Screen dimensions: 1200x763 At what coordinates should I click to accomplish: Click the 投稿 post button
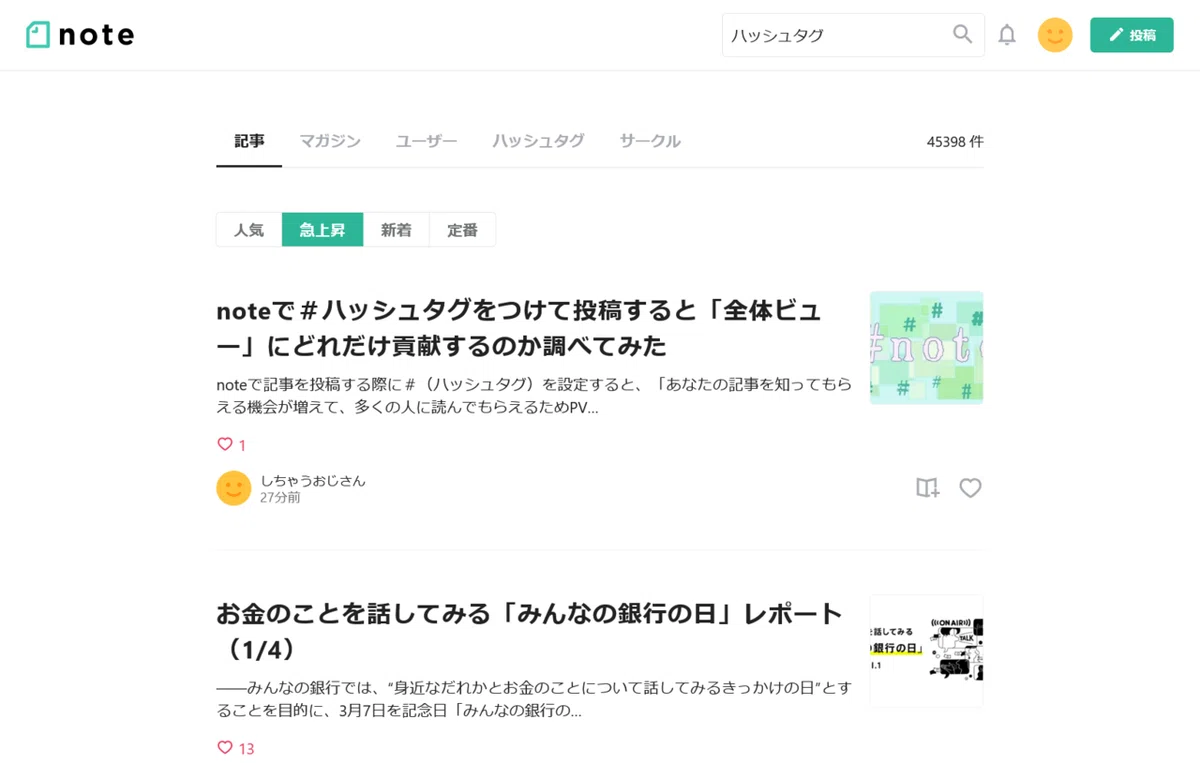pyautogui.click(x=1132, y=35)
